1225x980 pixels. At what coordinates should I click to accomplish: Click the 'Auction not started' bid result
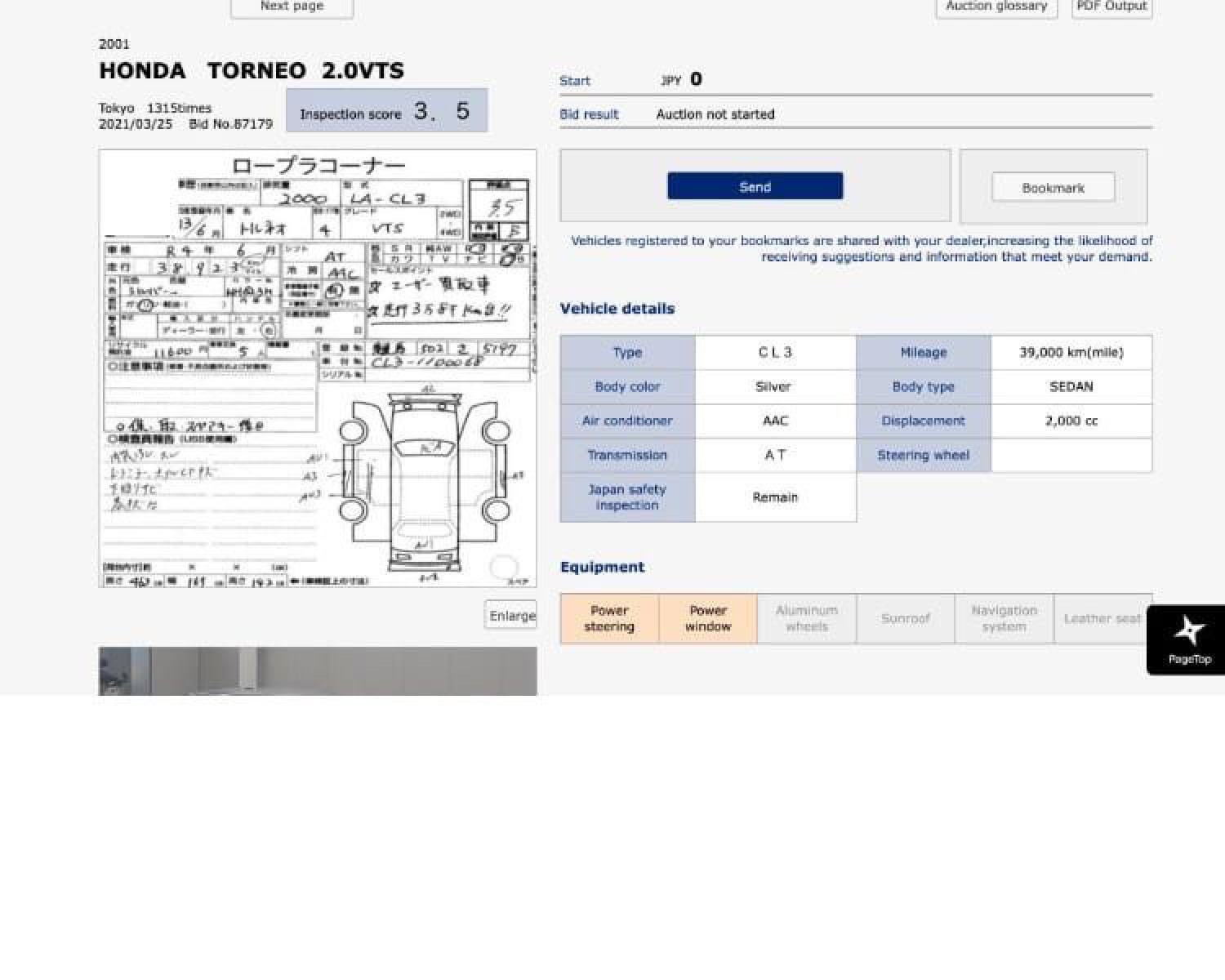click(715, 114)
